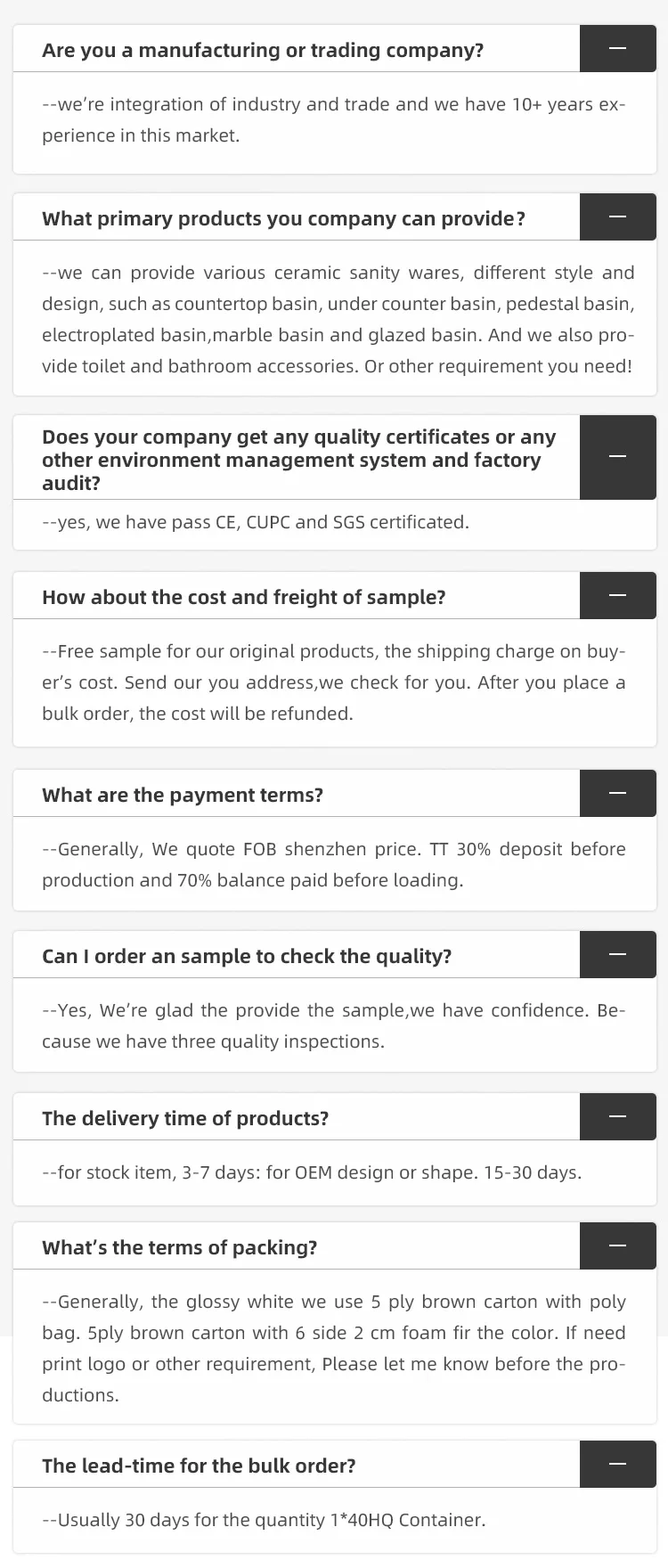Click question "Can I order an sample to check the quality?"
668x1568 pixels.
[247, 956]
